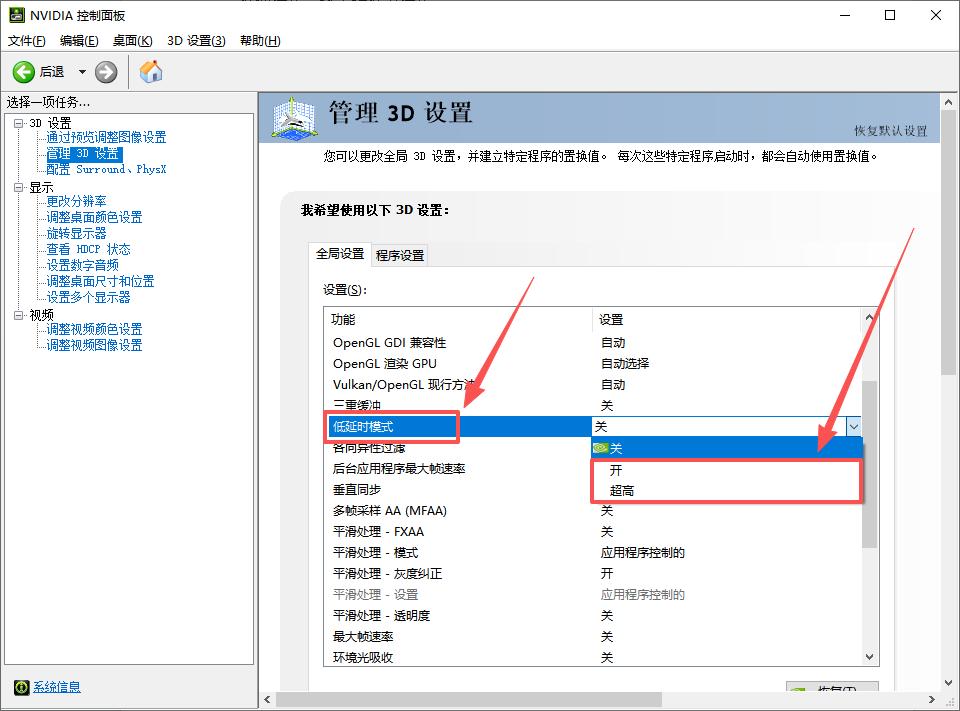This screenshot has height=711, width=960.
Task: Open 调整桌面颜色设置 page
Action: coord(94,217)
